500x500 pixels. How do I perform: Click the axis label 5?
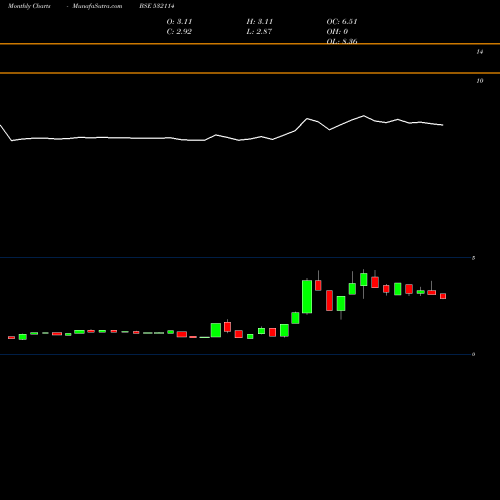(x=474, y=258)
